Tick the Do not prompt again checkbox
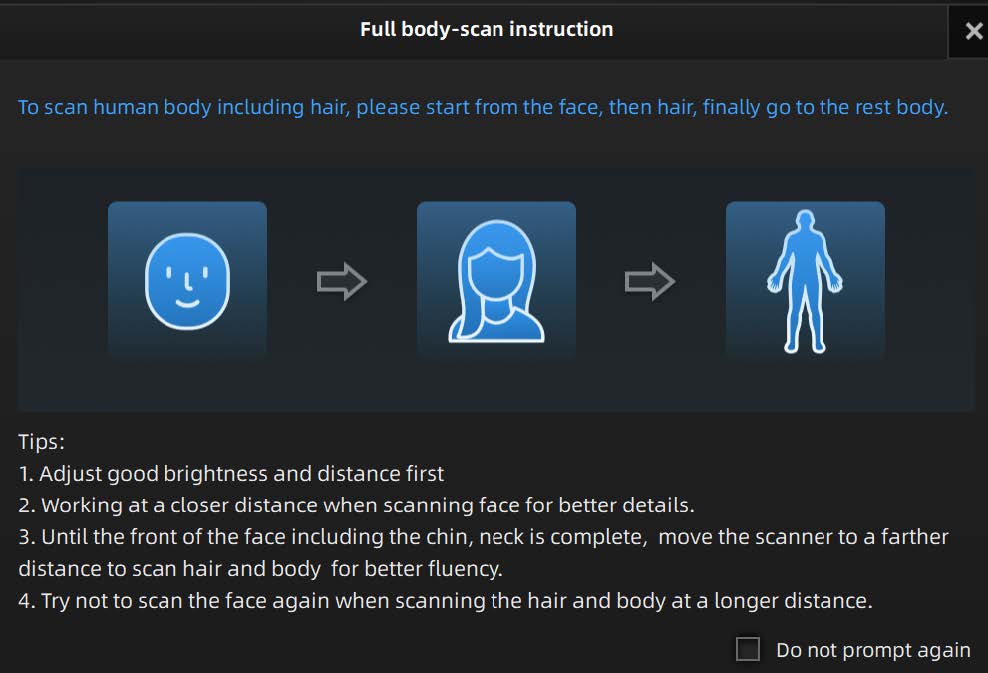 (748, 649)
